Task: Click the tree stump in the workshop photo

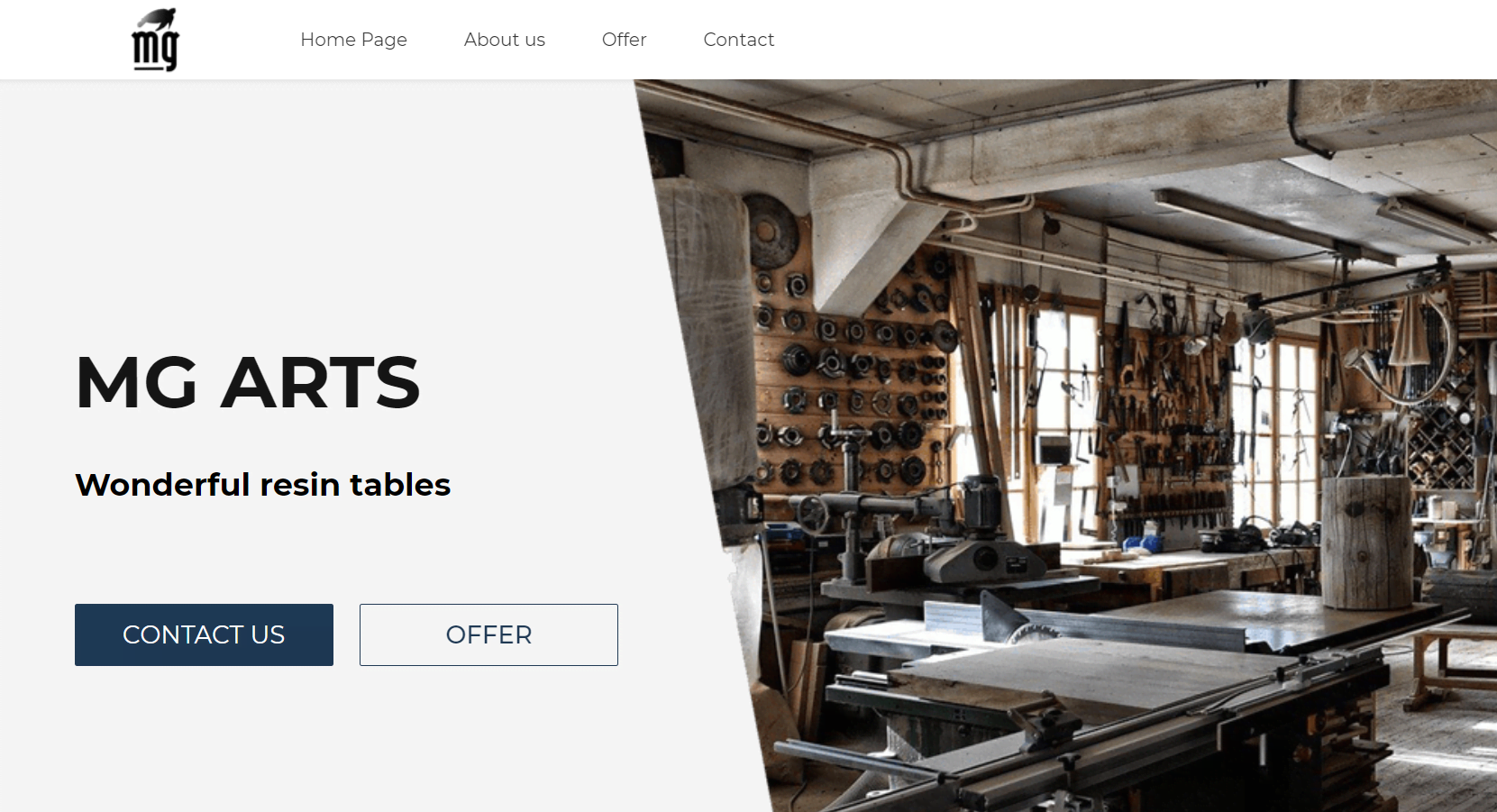Action: coord(1367,543)
